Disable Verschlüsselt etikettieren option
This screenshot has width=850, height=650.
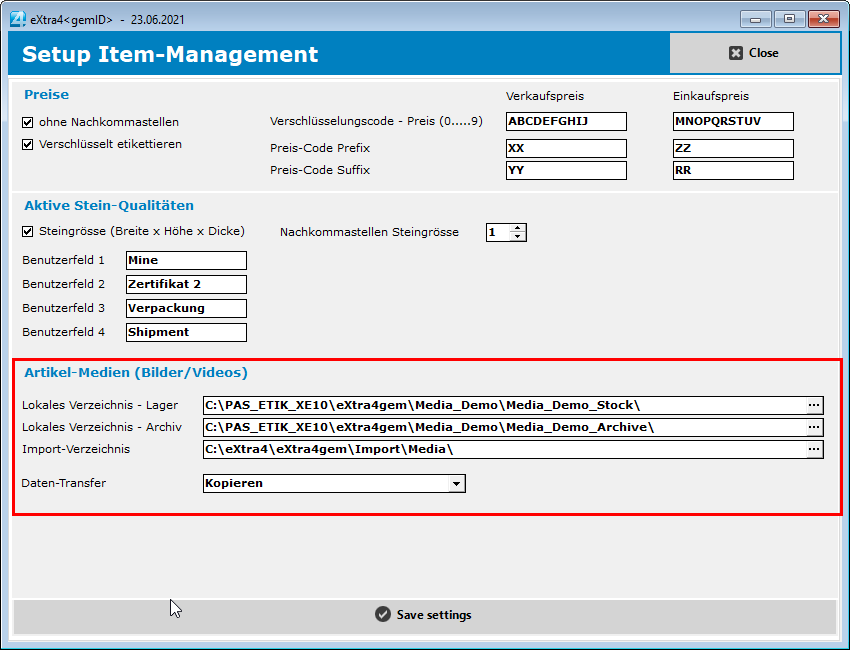click(28, 144)
